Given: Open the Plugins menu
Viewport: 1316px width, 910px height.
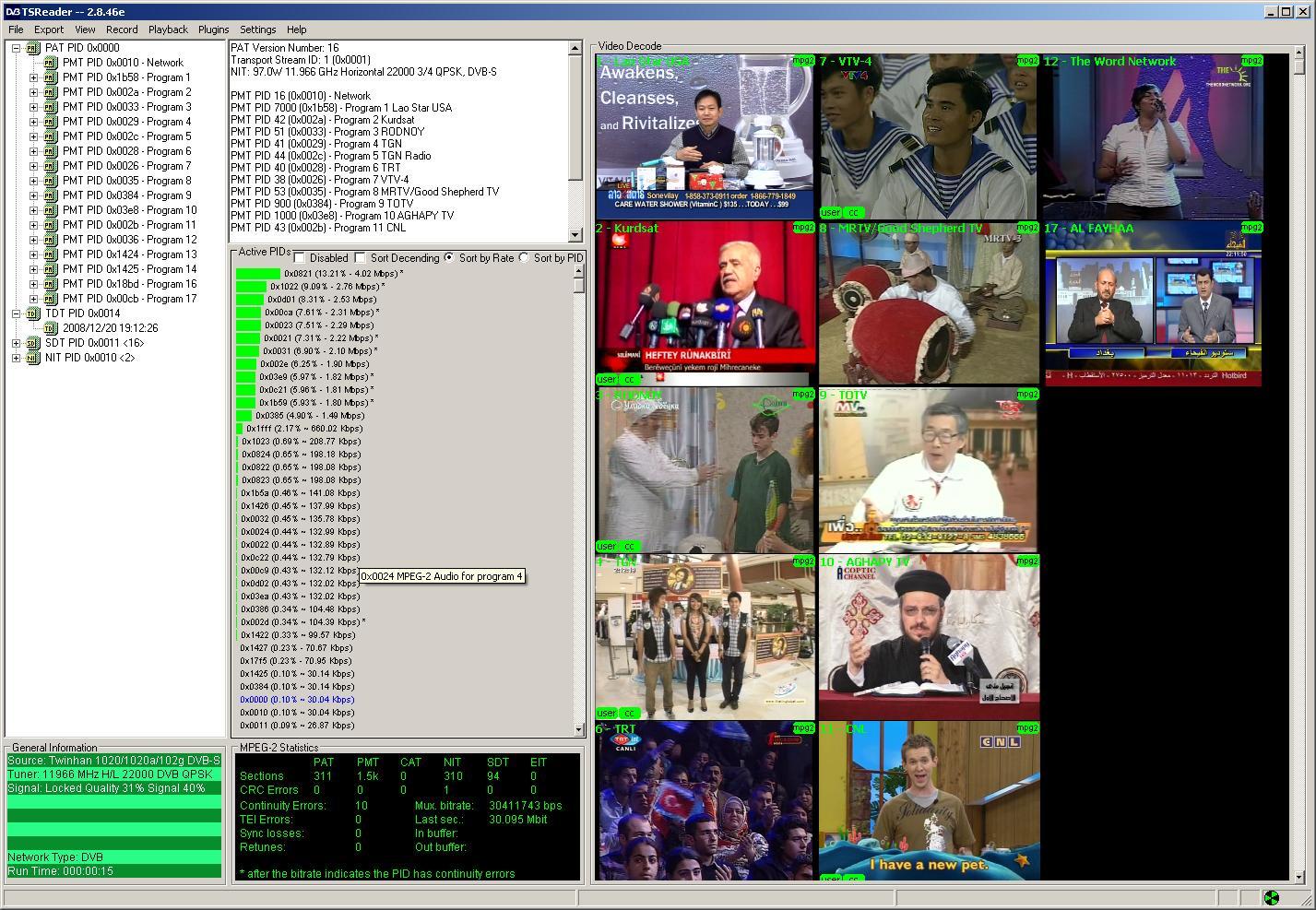Looking at the screenshot, I should pyautogui.click(x=213, y=30).
